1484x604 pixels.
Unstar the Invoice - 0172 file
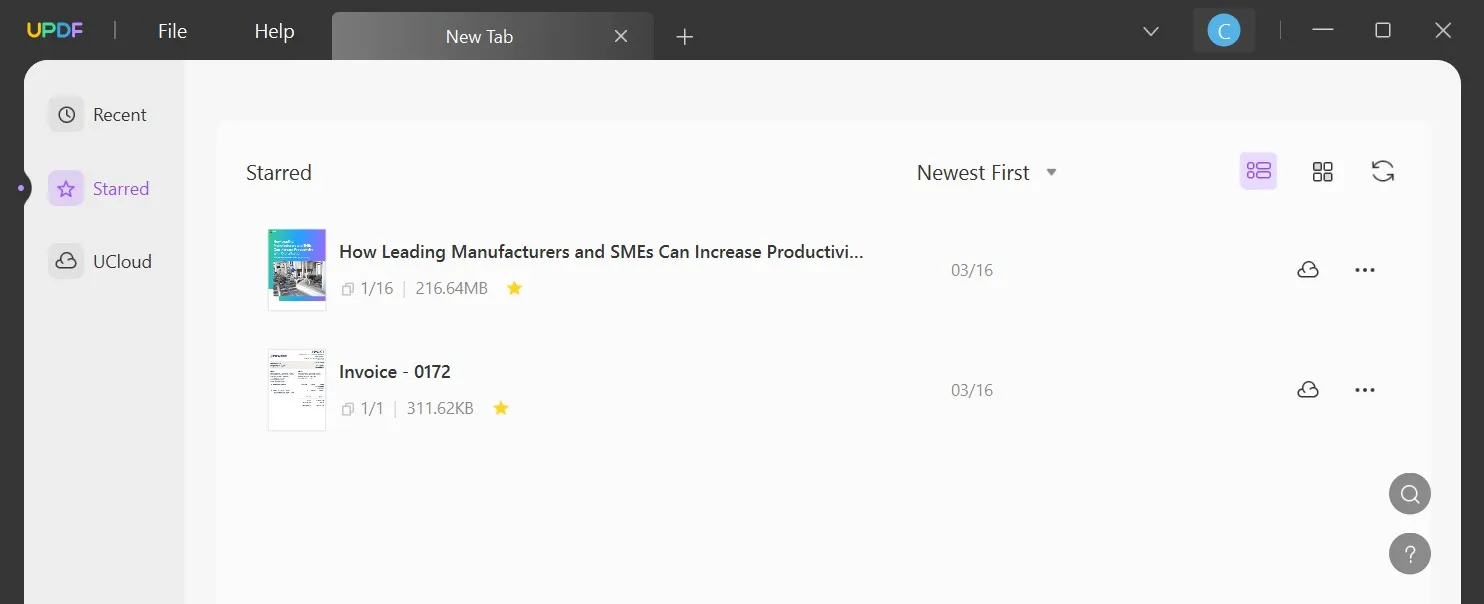click(x=501, y=408)
